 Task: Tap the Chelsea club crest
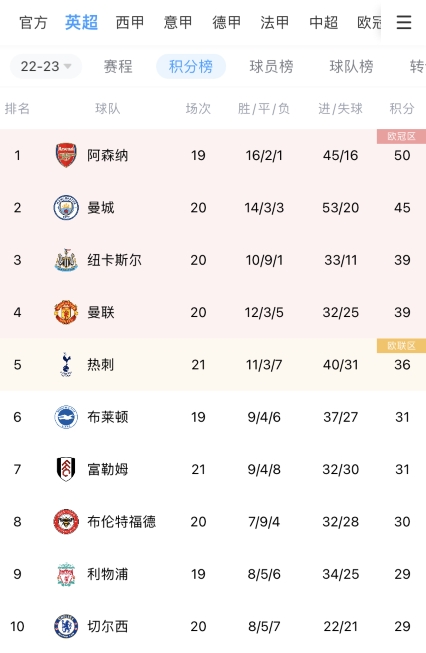tap(66, 626)
